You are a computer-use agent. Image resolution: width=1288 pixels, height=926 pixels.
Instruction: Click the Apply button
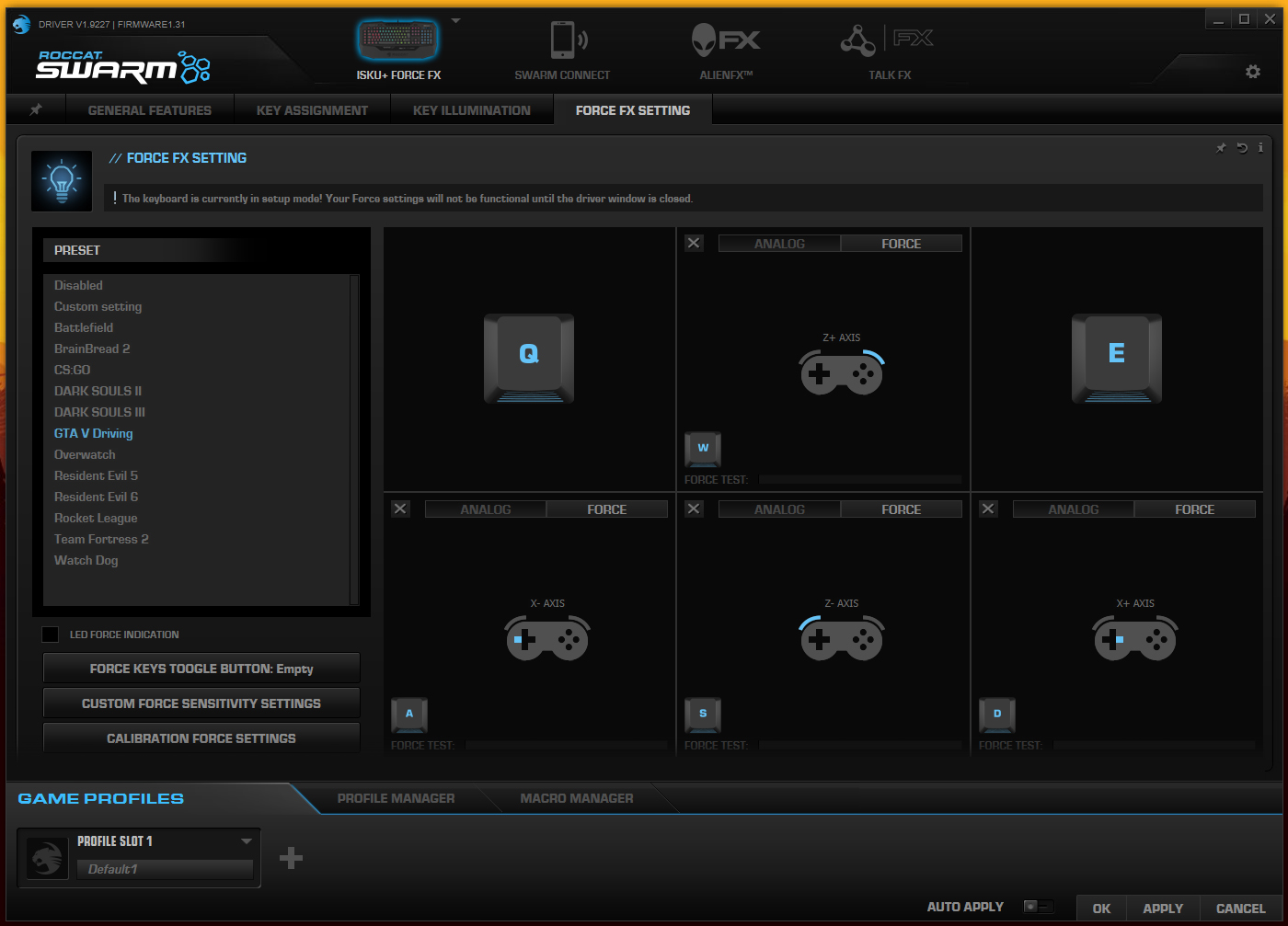tap(1162, 909)
